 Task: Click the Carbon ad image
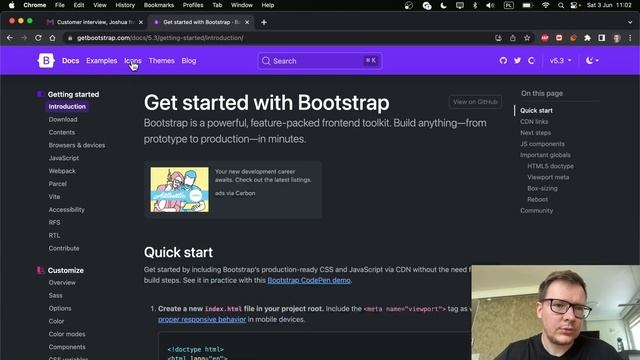coord(179,189)
